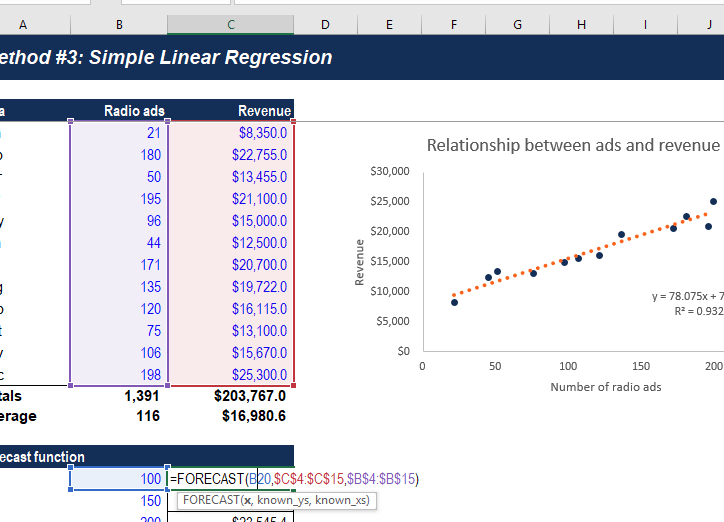Click the lowest scatter data point near $8,000
Viewport: 724px width, 522px height.
(x=454, y=303)
